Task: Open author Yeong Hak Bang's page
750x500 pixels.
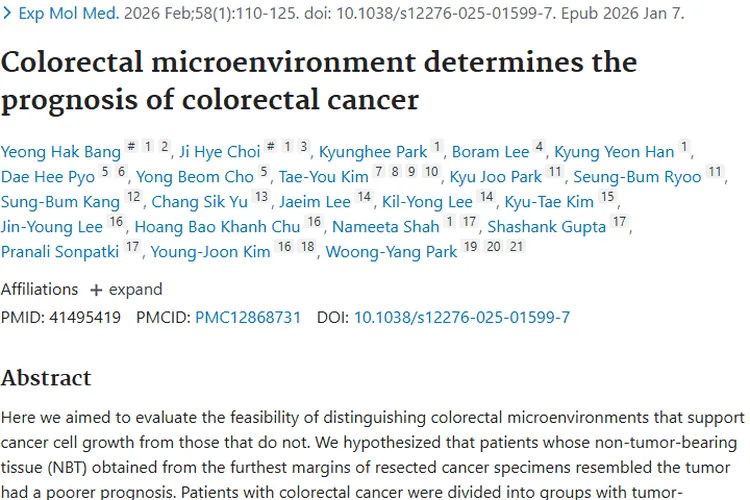Action: click(60, 152)
